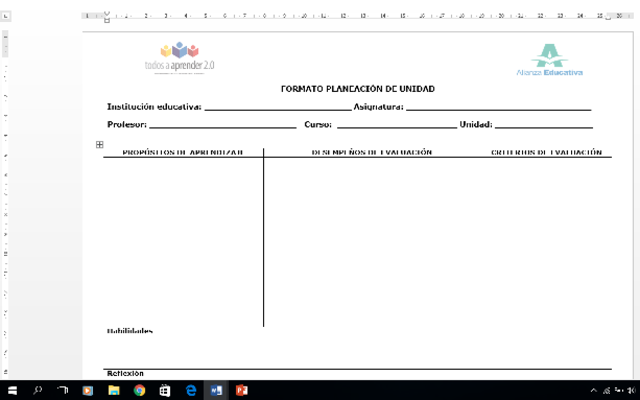Click the Asignatura label
This screenshot has width=640, height=400.
pyautogui.click(x=378, y=107)
